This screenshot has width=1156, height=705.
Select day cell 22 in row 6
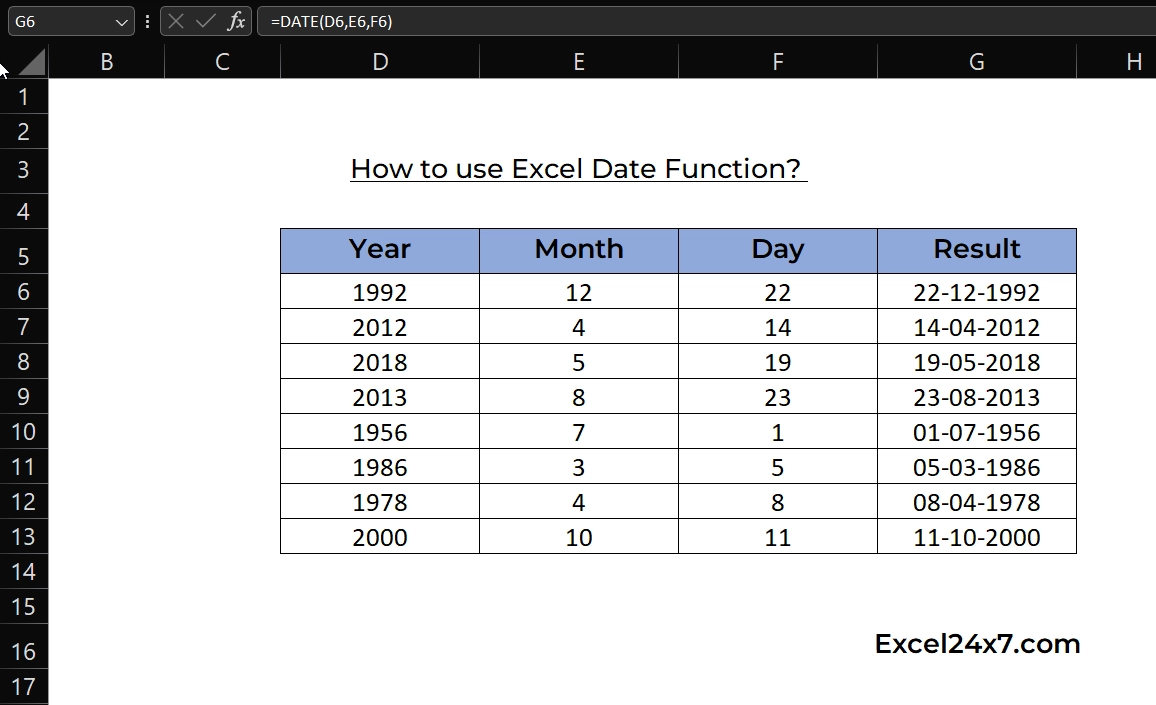[x=778, y=291]
